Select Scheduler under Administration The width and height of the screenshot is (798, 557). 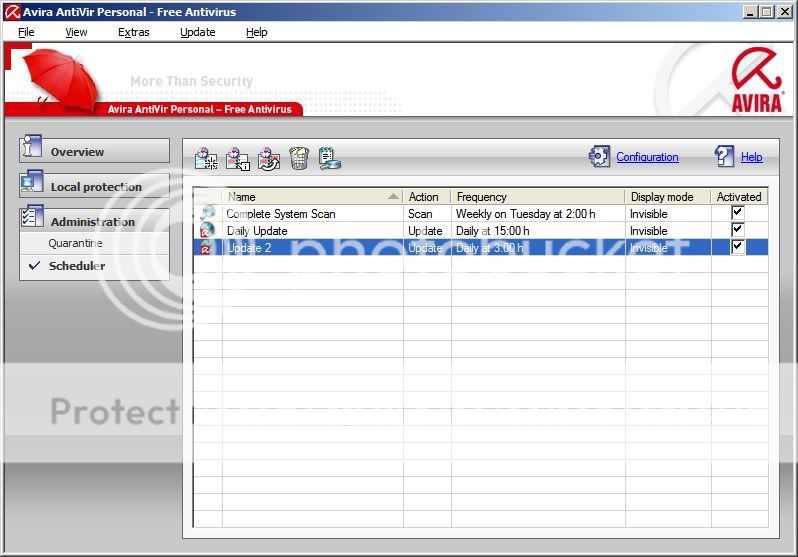tap(77, 266)
